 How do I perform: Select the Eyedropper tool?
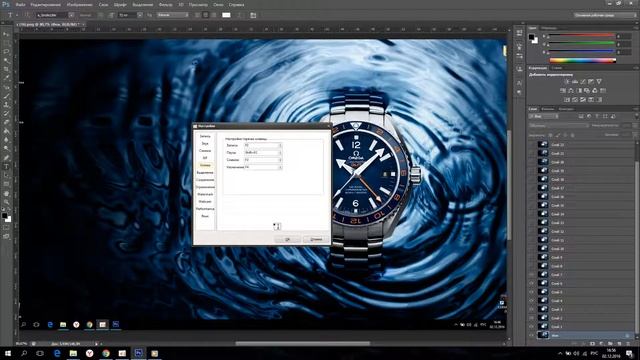click(6, 78)
